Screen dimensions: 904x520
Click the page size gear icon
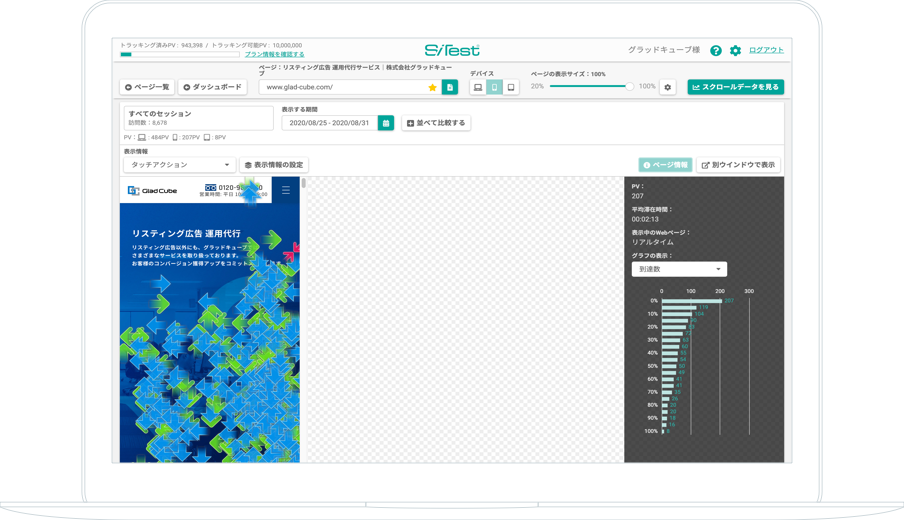point(668,87)
